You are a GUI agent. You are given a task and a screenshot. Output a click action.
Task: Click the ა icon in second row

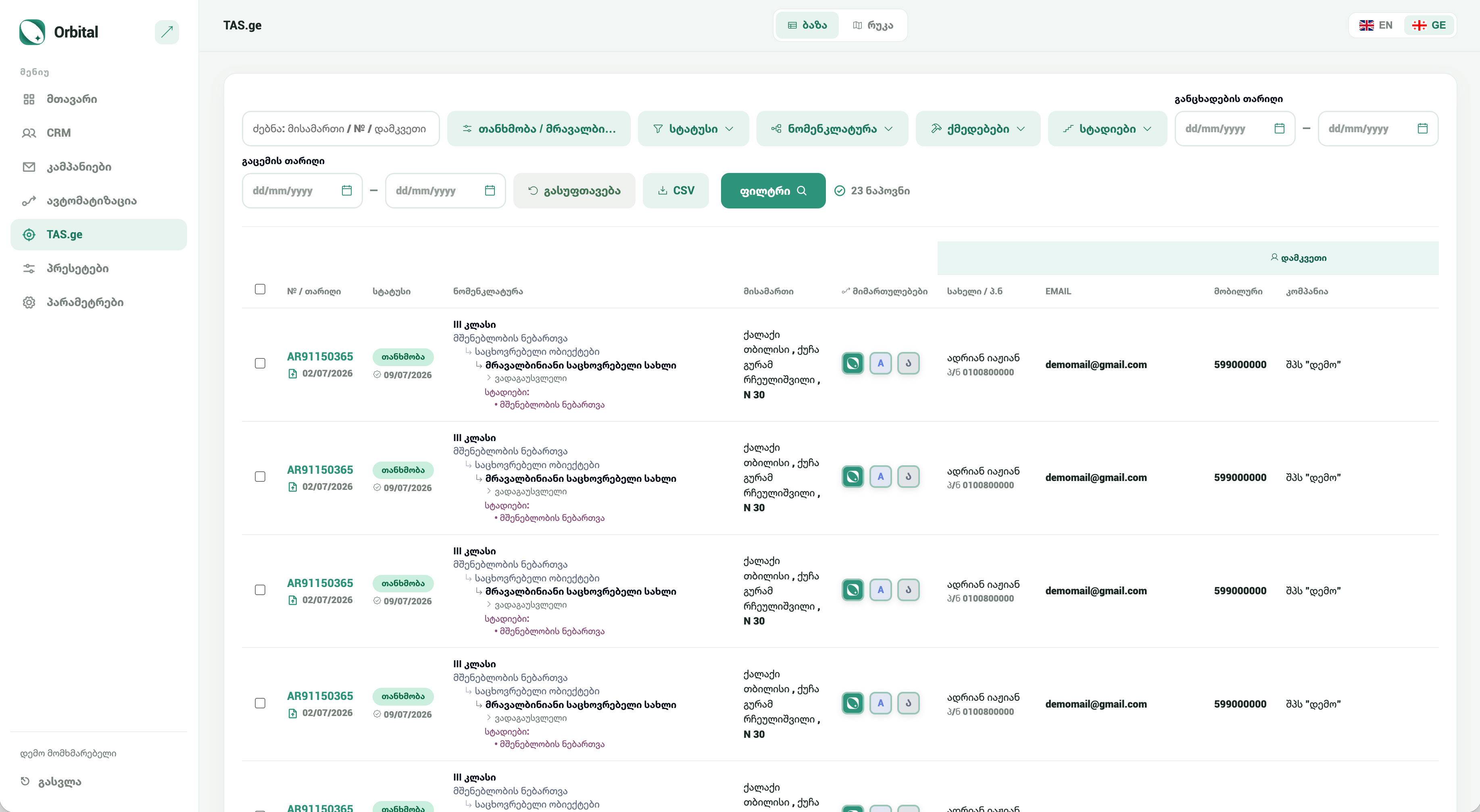click(x=908, y=477)
